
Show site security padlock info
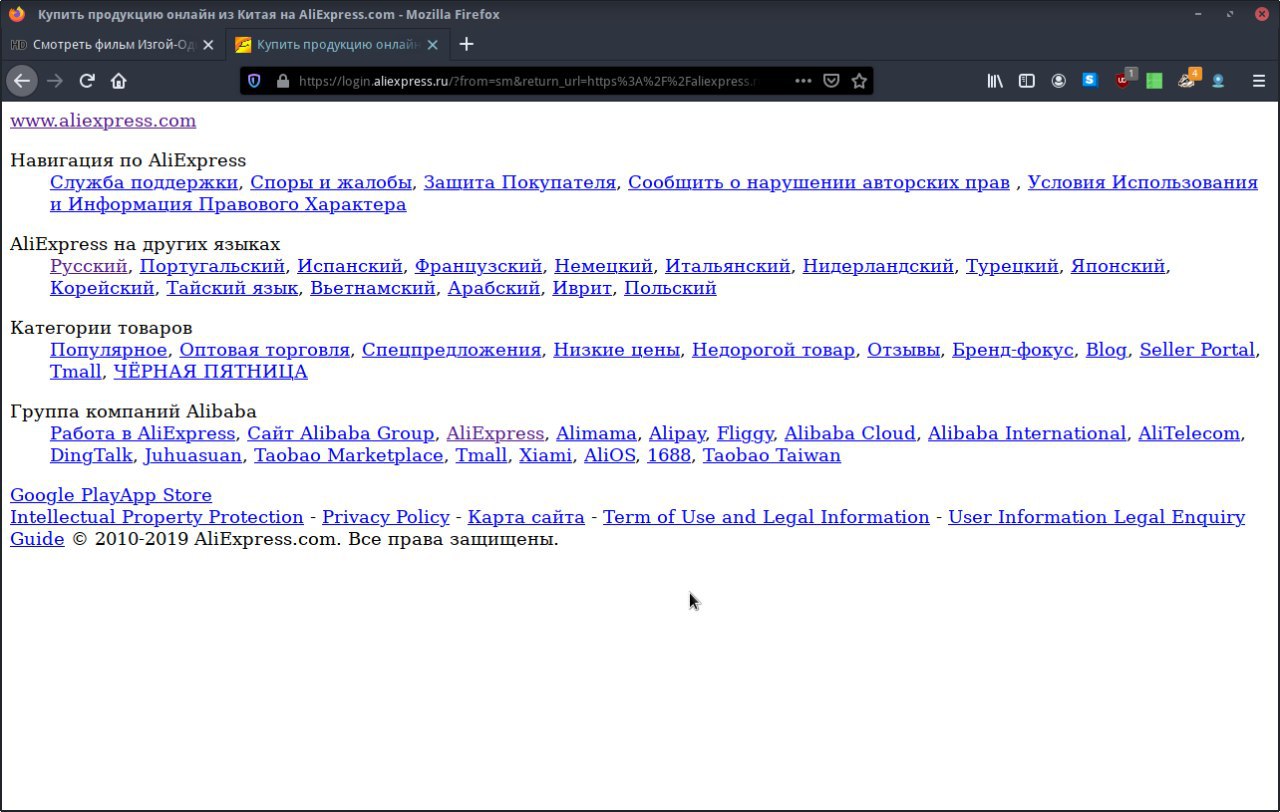[x=282, y=81]
